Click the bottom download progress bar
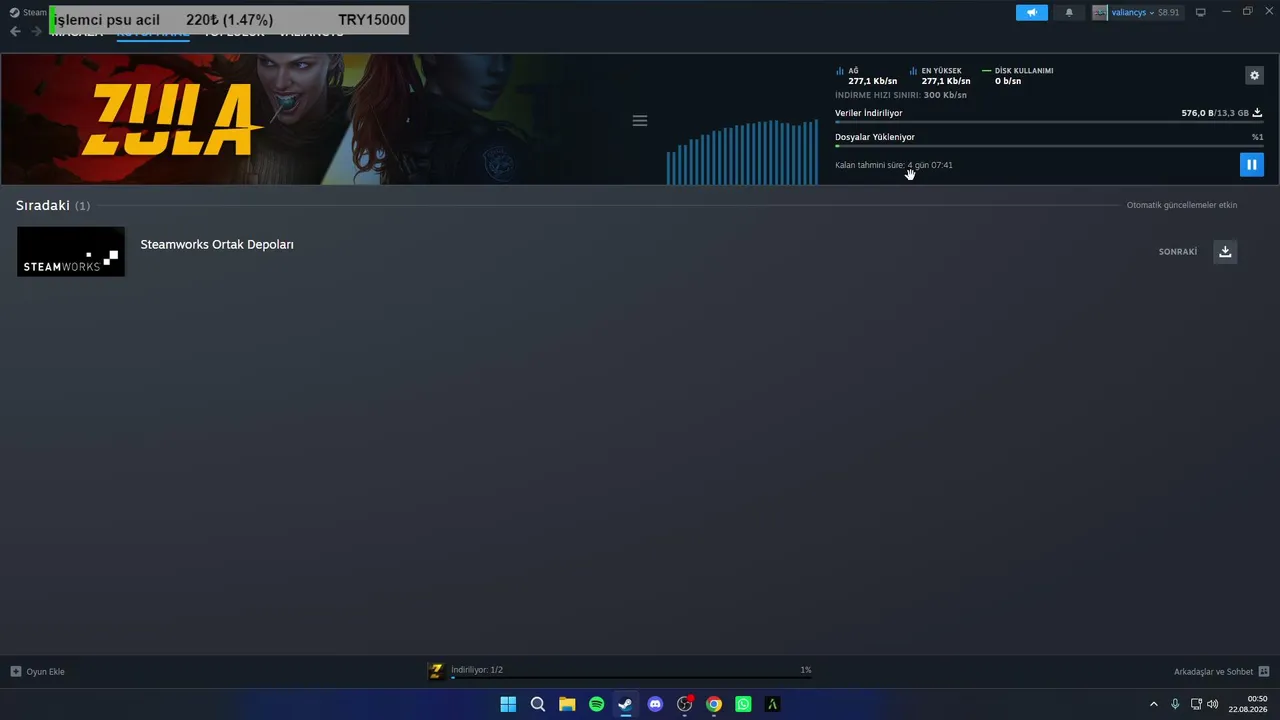 click(631, 678)
